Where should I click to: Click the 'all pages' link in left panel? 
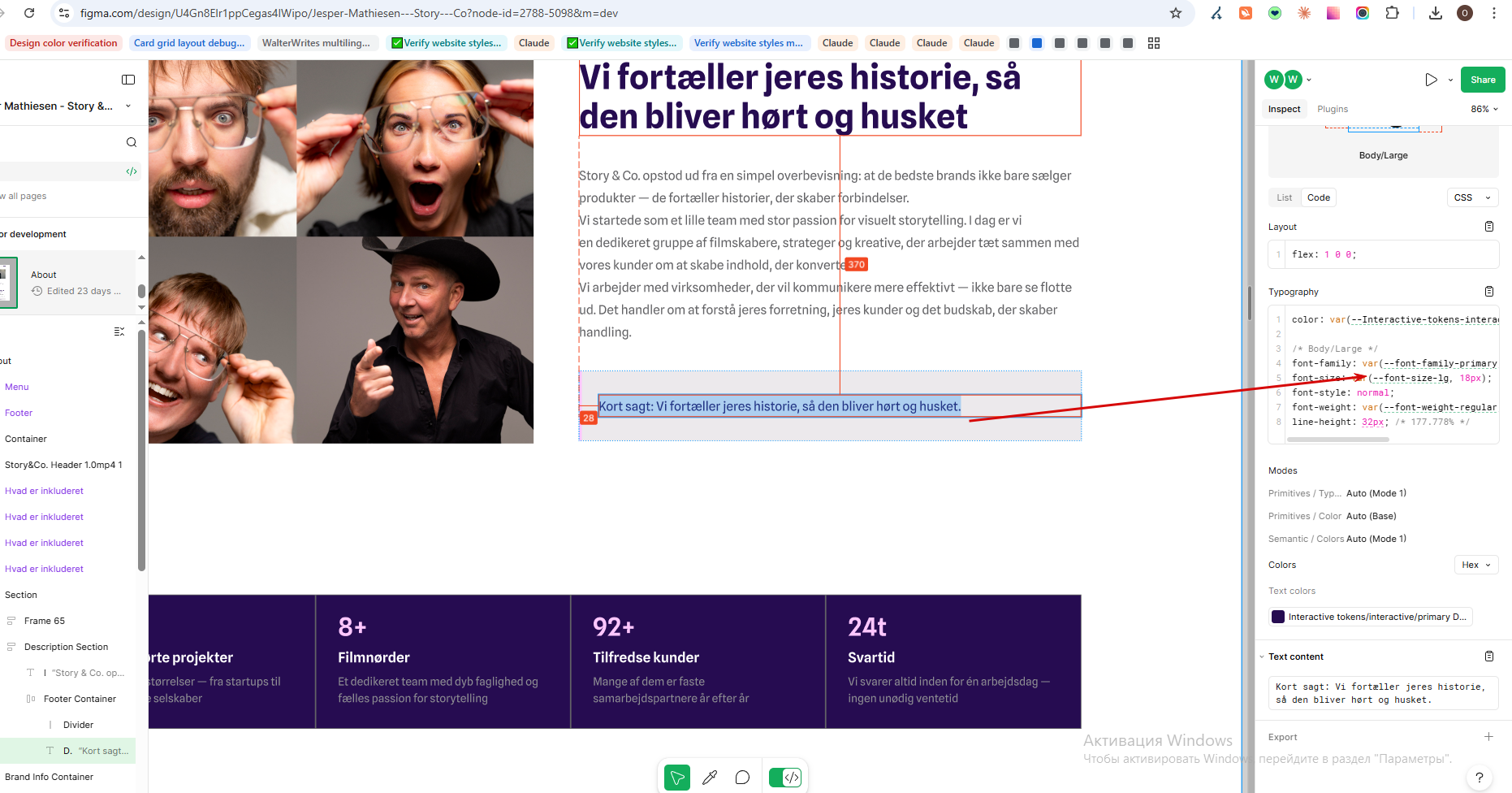coord(24,196)
